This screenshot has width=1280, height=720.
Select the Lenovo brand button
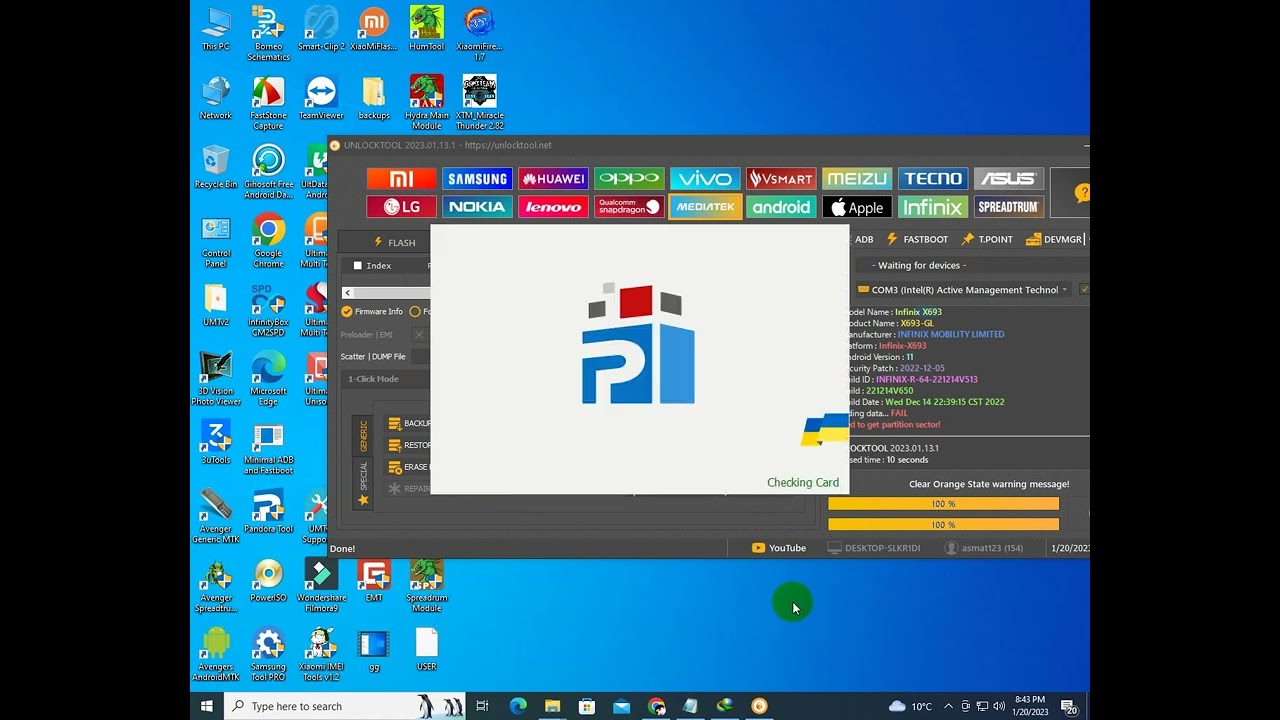(x=553, y=207)
